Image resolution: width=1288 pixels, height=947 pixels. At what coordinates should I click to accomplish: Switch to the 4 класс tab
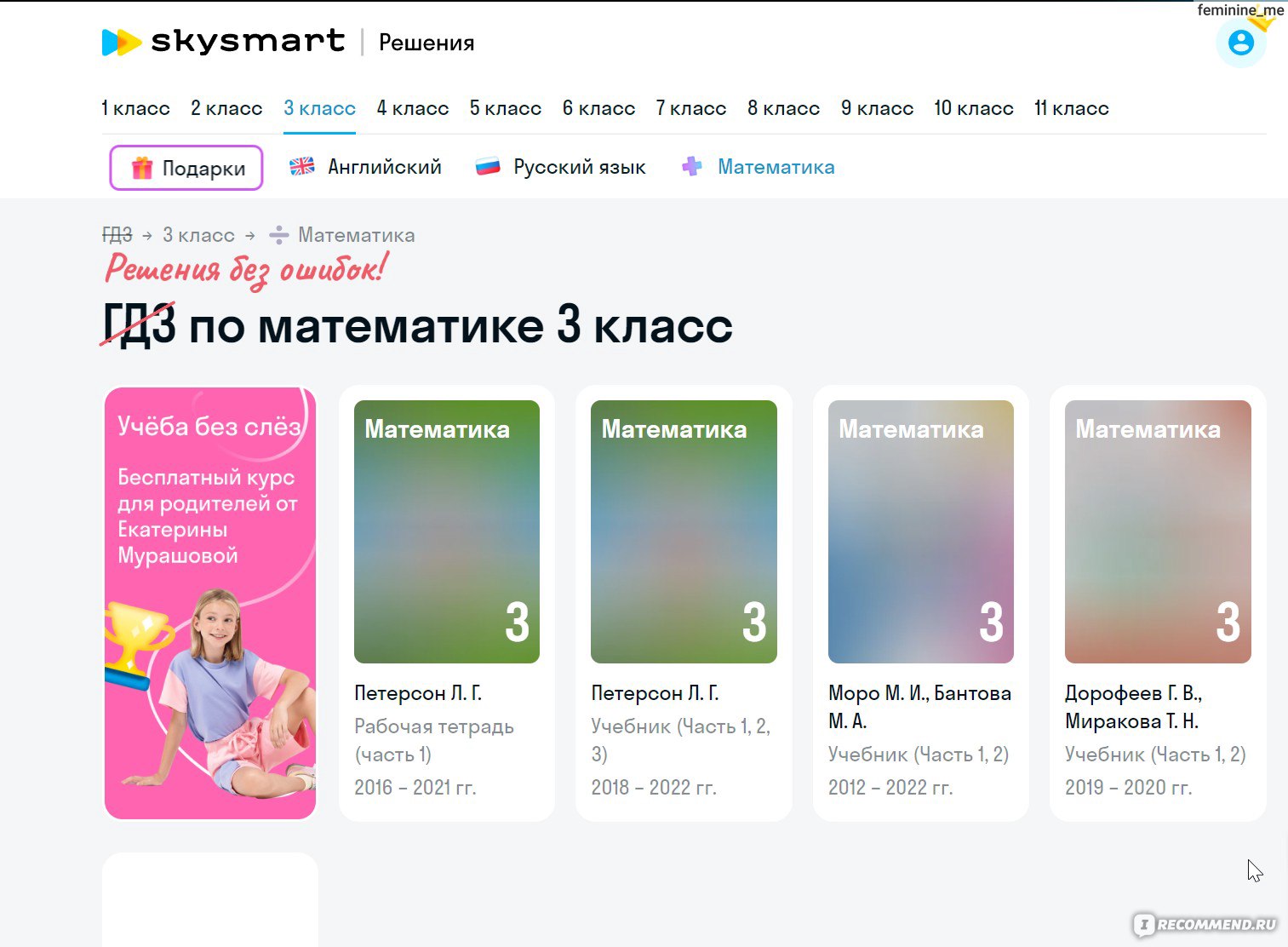pos(413,108)
